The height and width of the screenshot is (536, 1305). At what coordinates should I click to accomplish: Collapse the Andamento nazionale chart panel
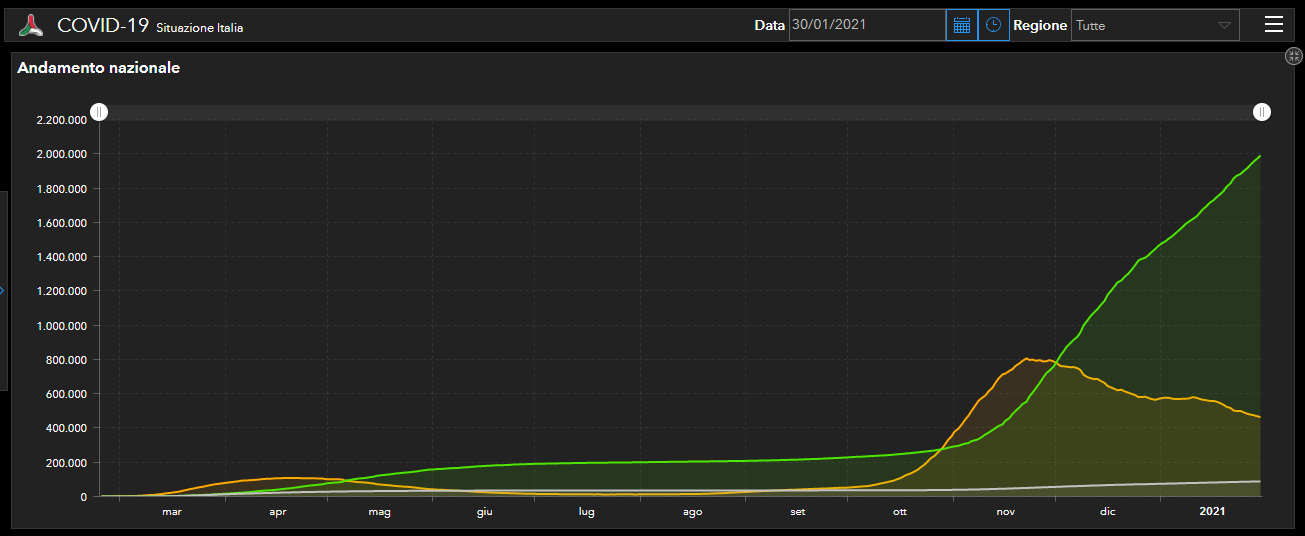point(1293,57)
